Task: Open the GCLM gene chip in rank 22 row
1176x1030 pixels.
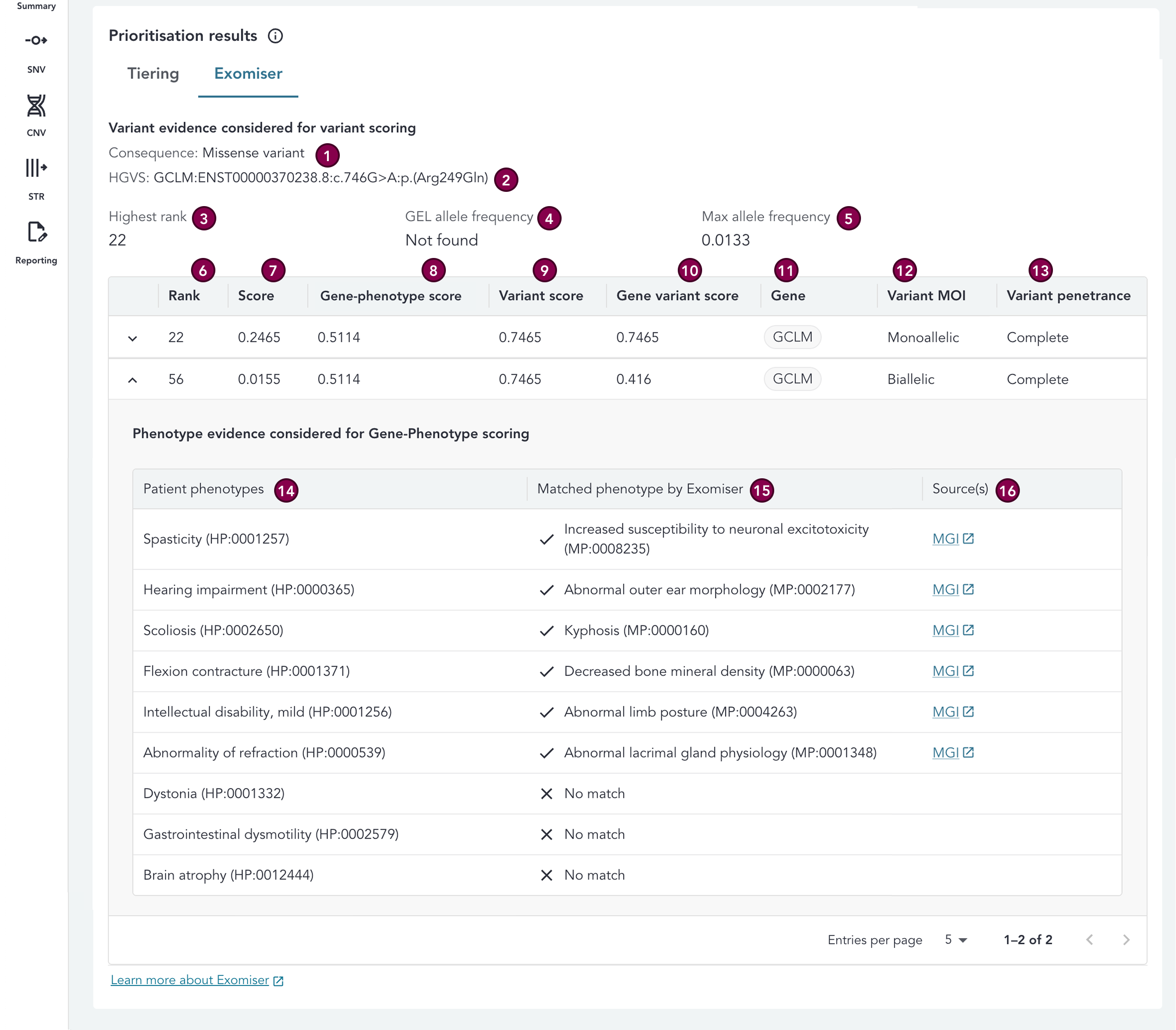Action: click(793, 337)
